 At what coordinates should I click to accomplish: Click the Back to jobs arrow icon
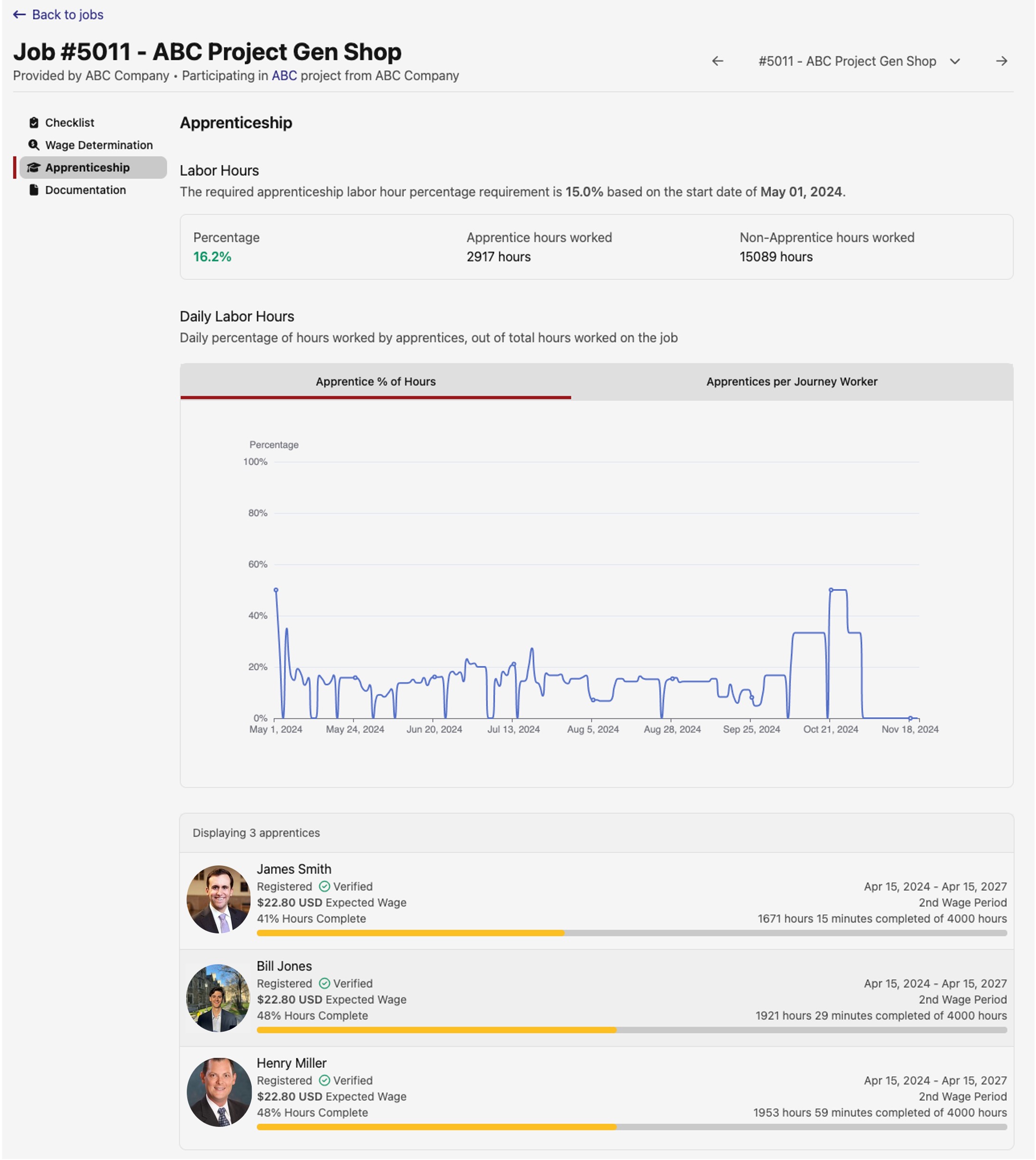(19, 15)
